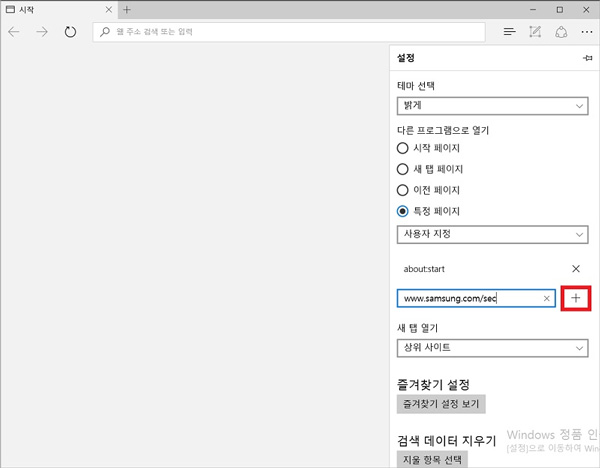Pin the 설정 pane
The width and height of the screenshot is (600, 468).
pyautogui.click(x=587, y=58)
